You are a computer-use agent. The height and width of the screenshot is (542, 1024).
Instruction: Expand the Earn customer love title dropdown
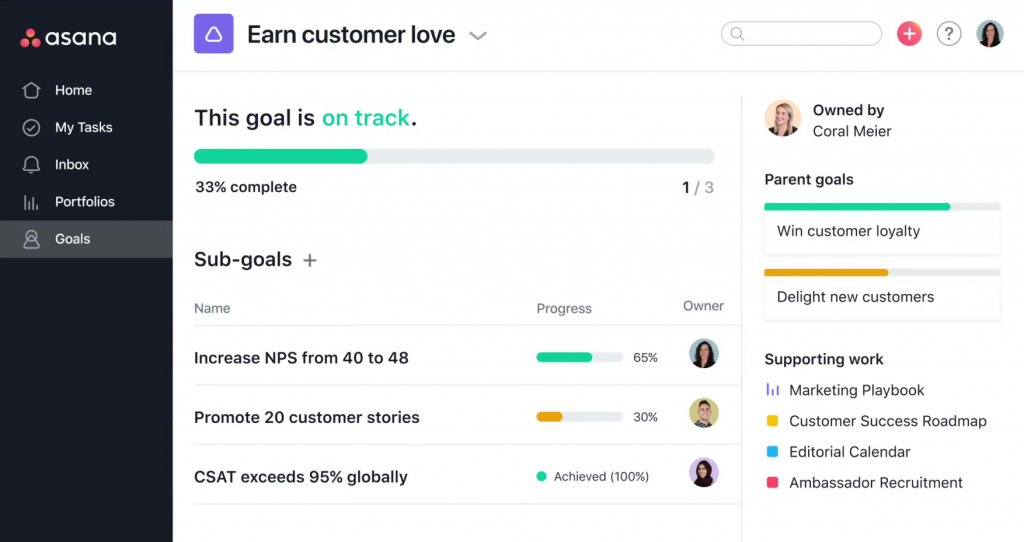click(479, 36)
